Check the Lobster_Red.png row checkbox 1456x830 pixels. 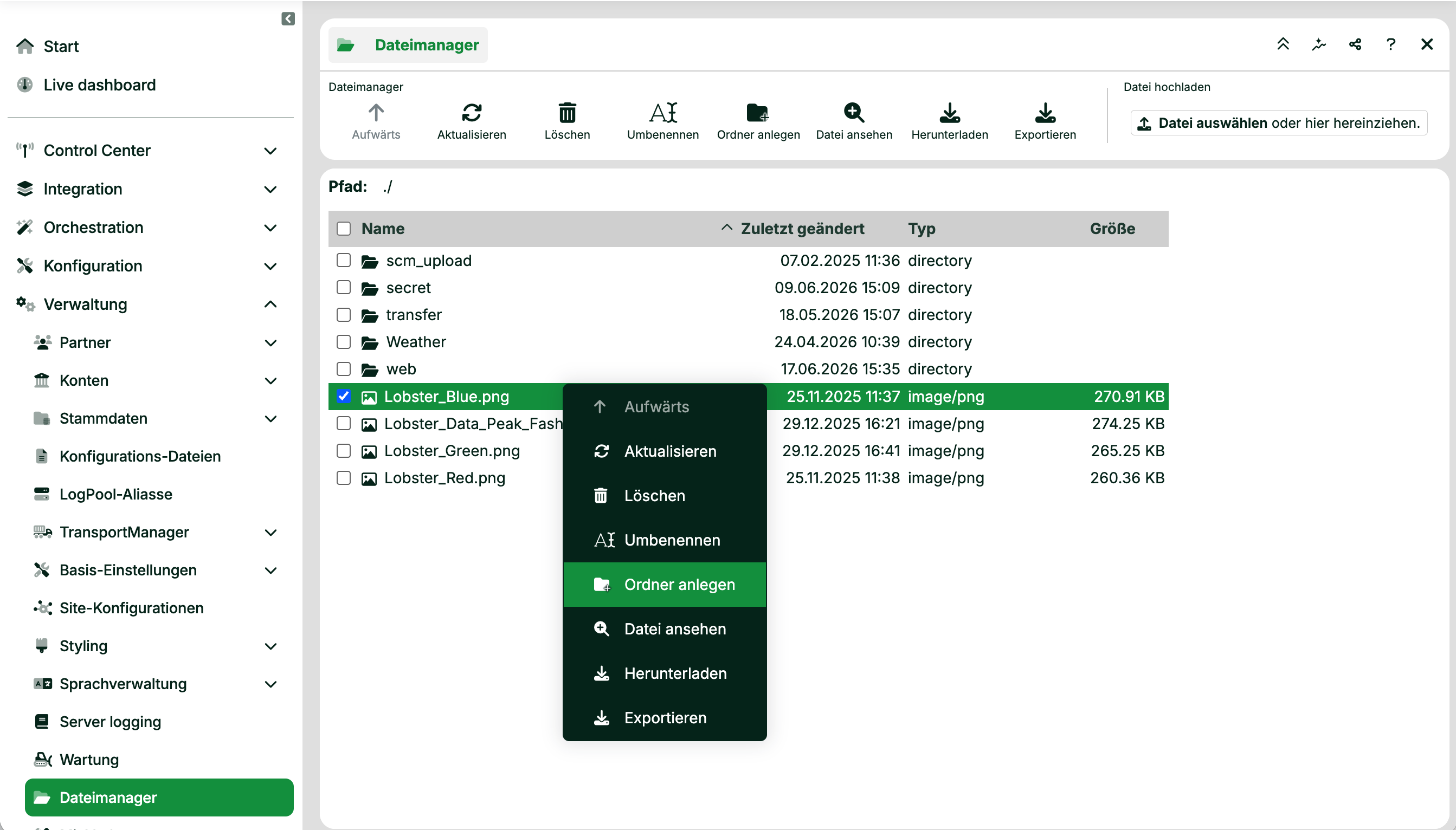tap(343, 477)
